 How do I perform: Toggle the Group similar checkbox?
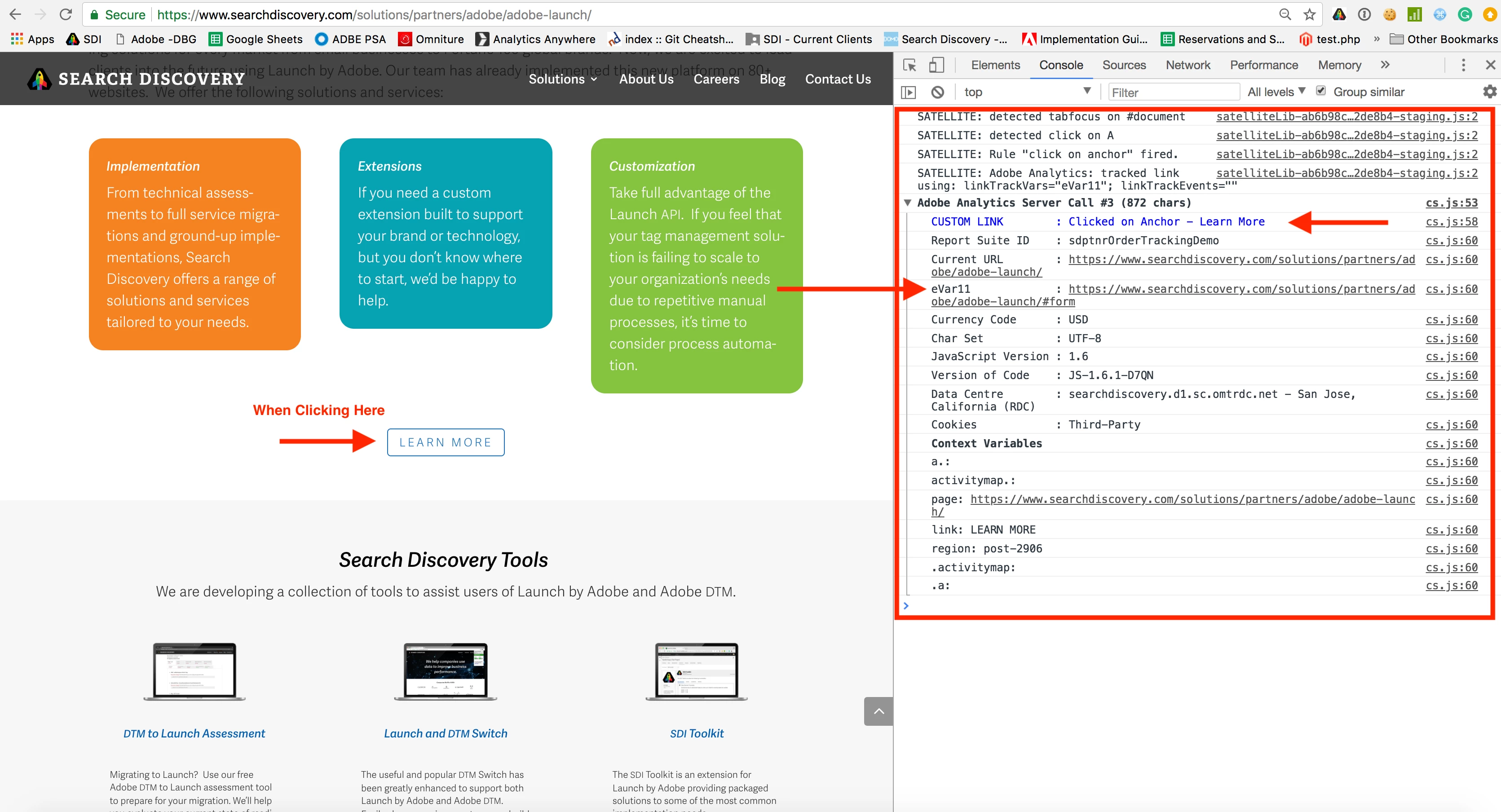(x=1321, y=91)
